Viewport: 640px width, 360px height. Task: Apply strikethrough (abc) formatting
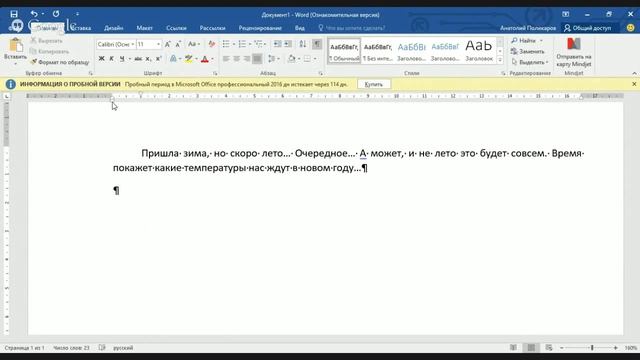click(138, 59)
